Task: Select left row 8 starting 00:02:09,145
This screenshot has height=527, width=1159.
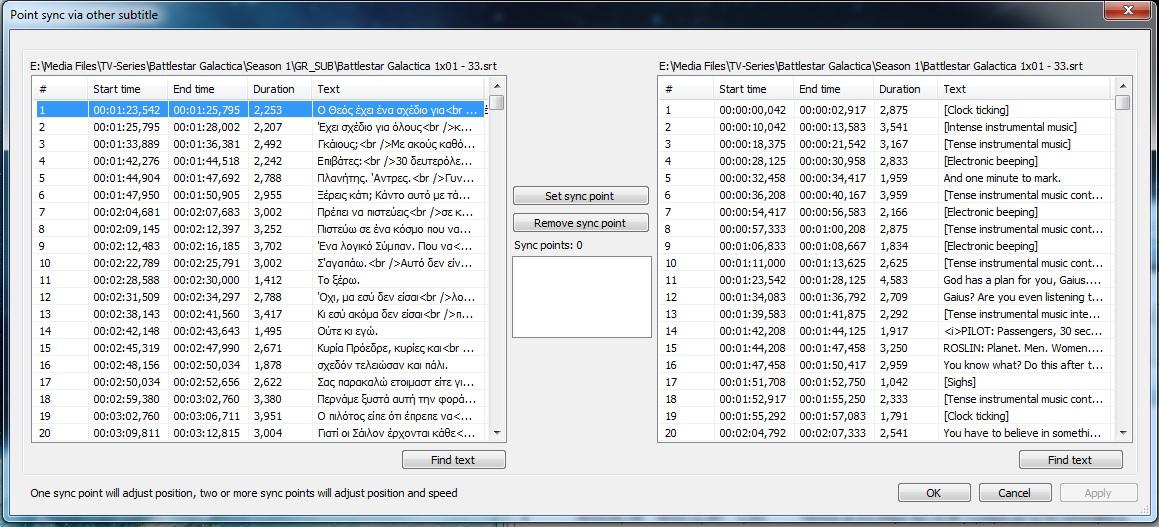Action: click(x=259, y=229)
